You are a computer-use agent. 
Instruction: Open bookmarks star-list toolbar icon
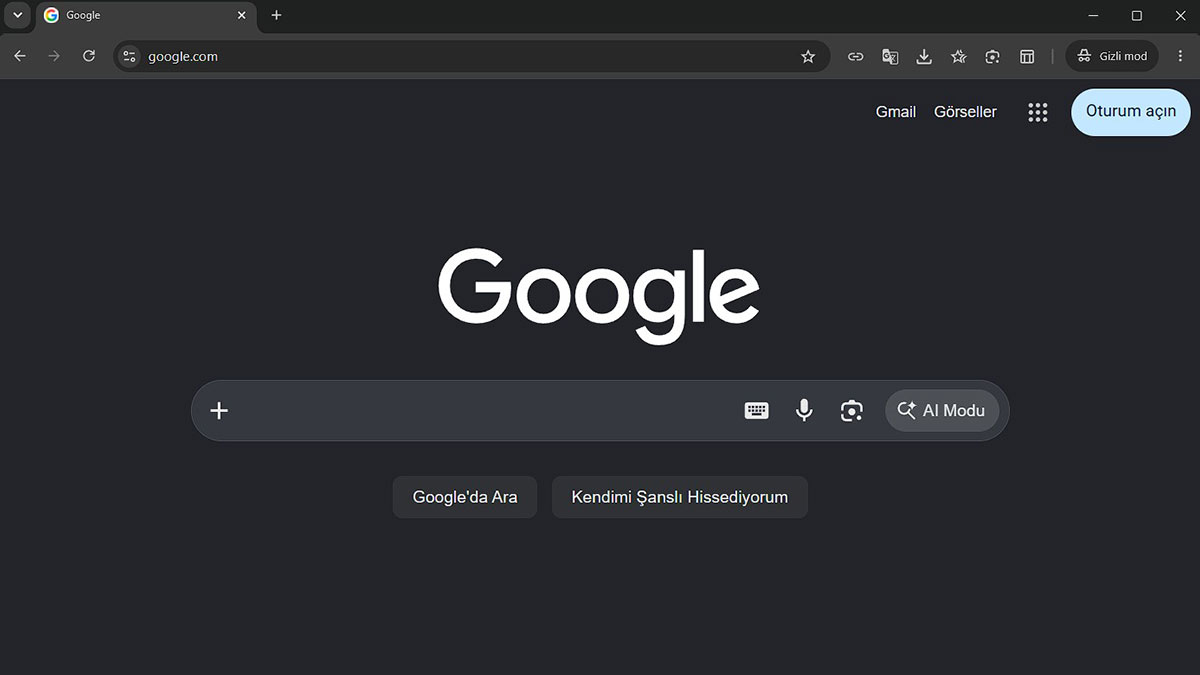[x=958, y=57]
